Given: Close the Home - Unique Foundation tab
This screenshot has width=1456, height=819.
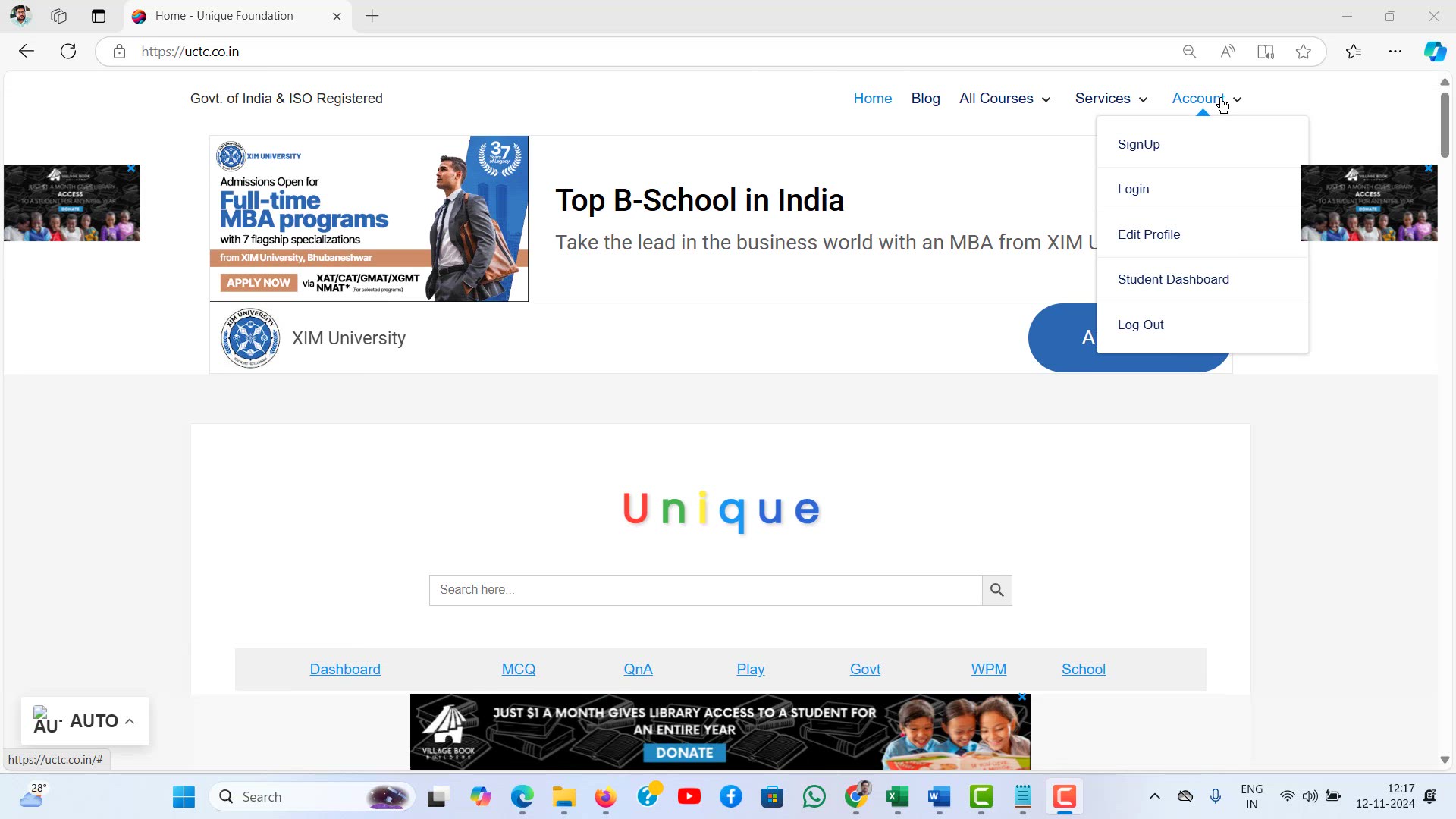Looking at the screenshot, I should (x=337, y=16).
